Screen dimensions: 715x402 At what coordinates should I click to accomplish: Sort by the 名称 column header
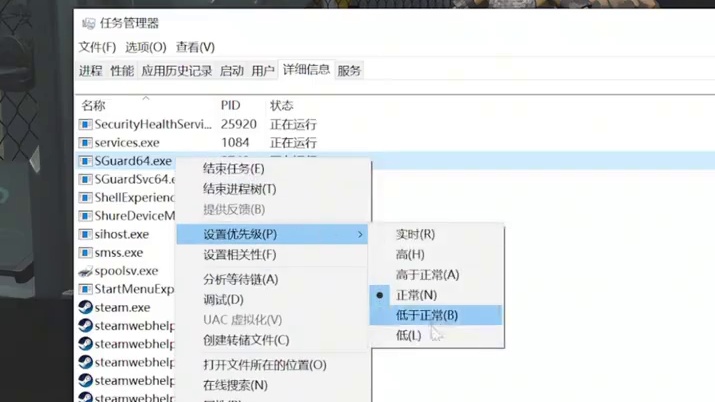93,106
